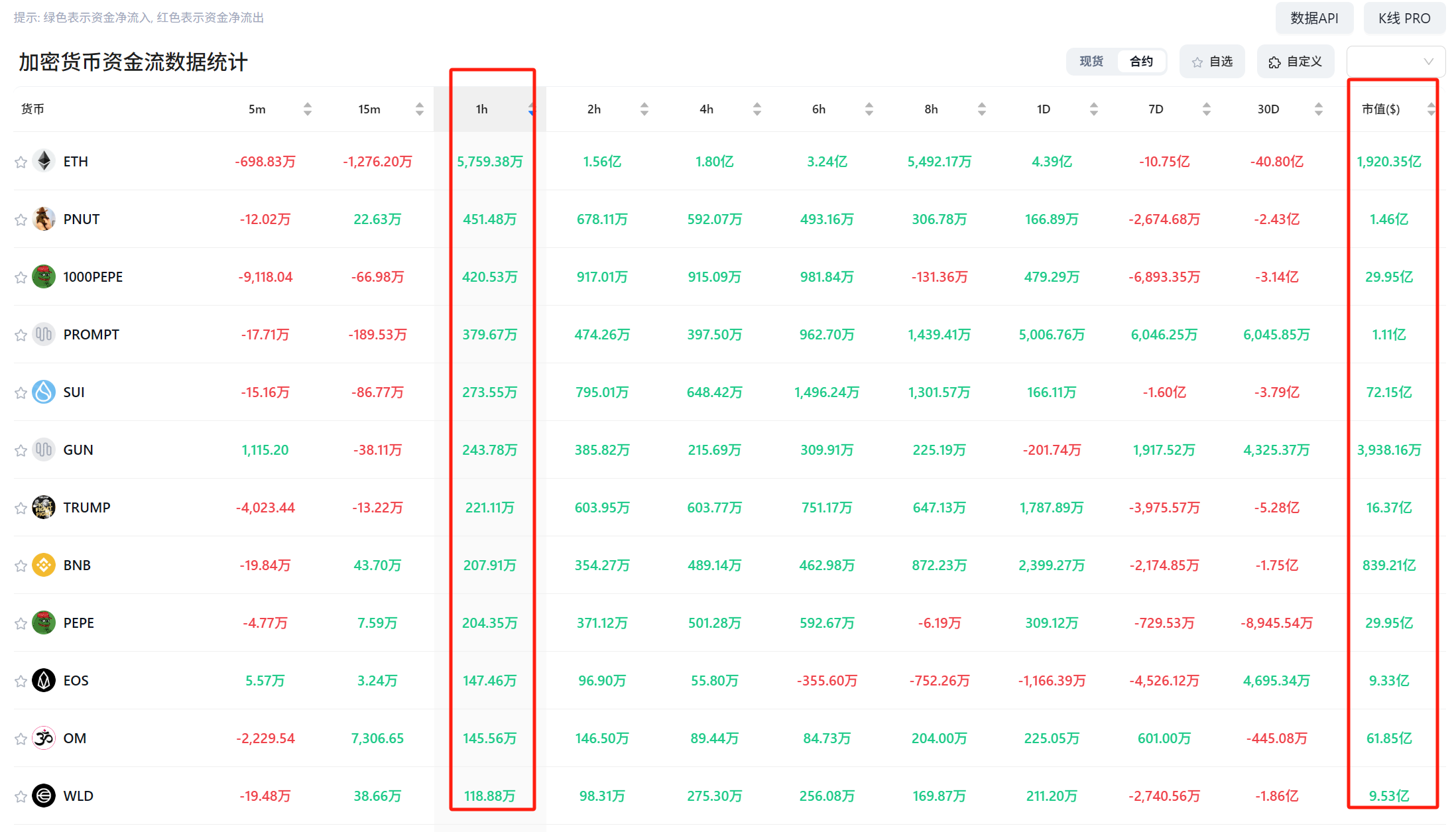Viewport: 1456px width, 832px height.
Task: Toggle favorite star for PEPE
Action: click(x=21, y=623)
